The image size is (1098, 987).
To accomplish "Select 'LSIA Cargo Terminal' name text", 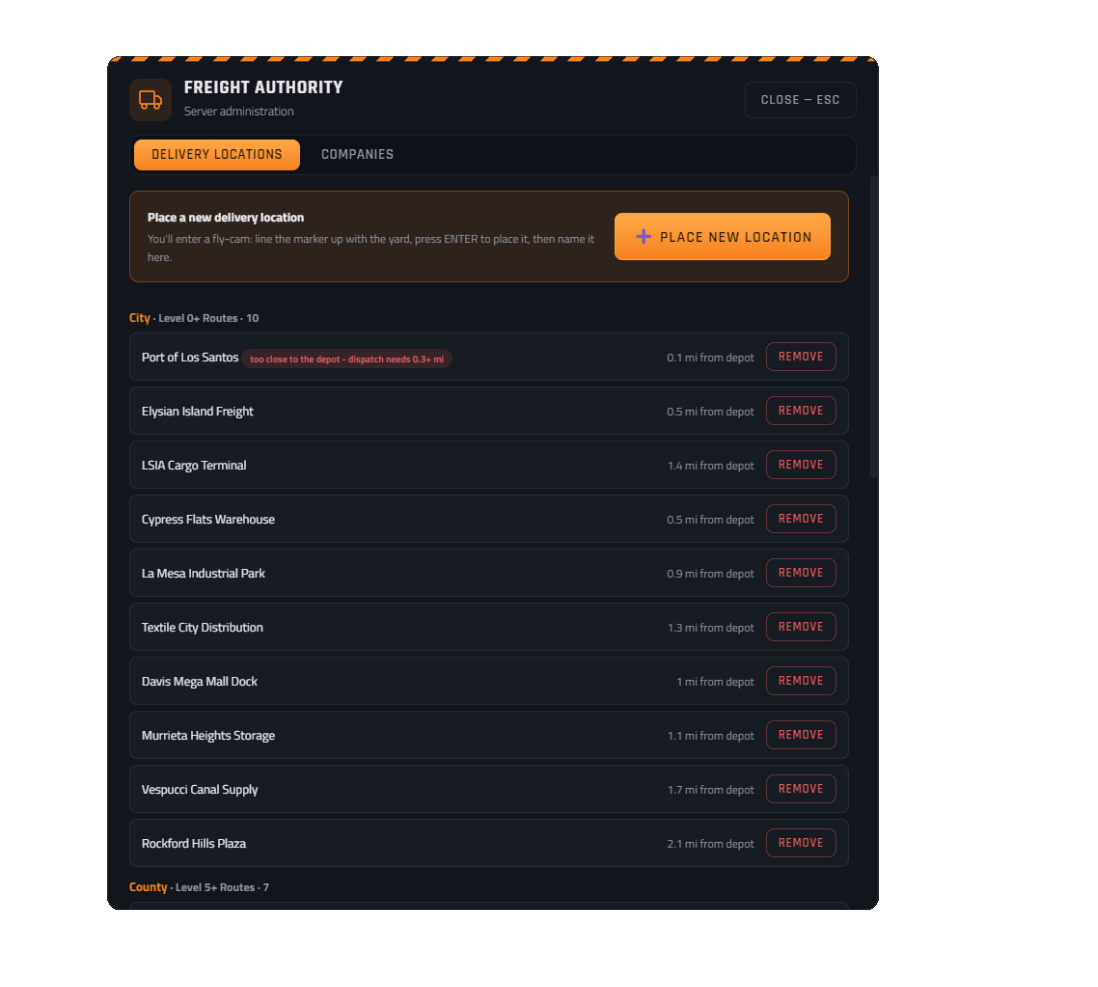I will (194, 465).
